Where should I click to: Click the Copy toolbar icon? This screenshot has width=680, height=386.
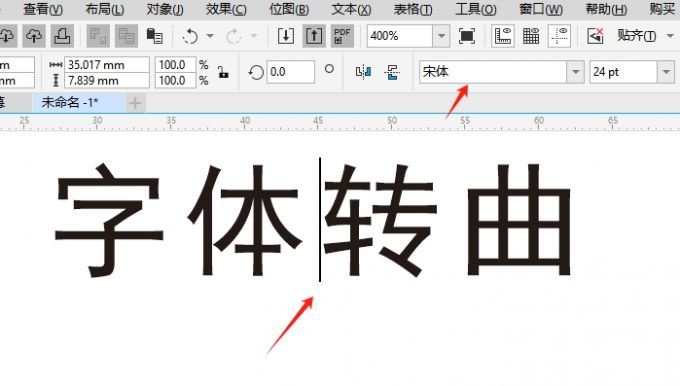126,36
